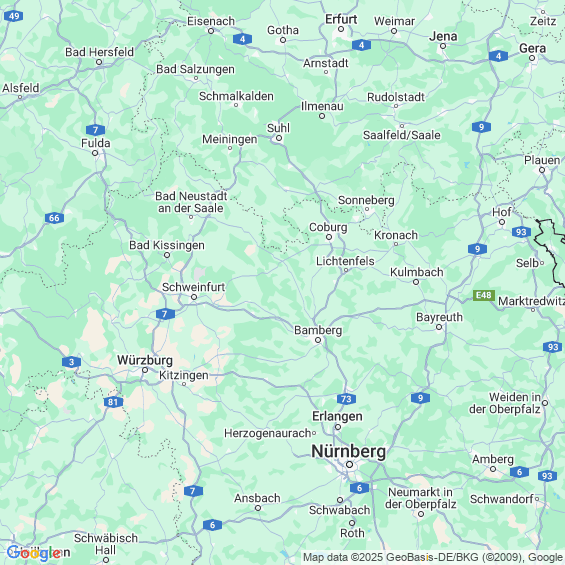Select the A7 shield above Fulda
This screenshot has height=565, width=565.
[x=95, y=130]
